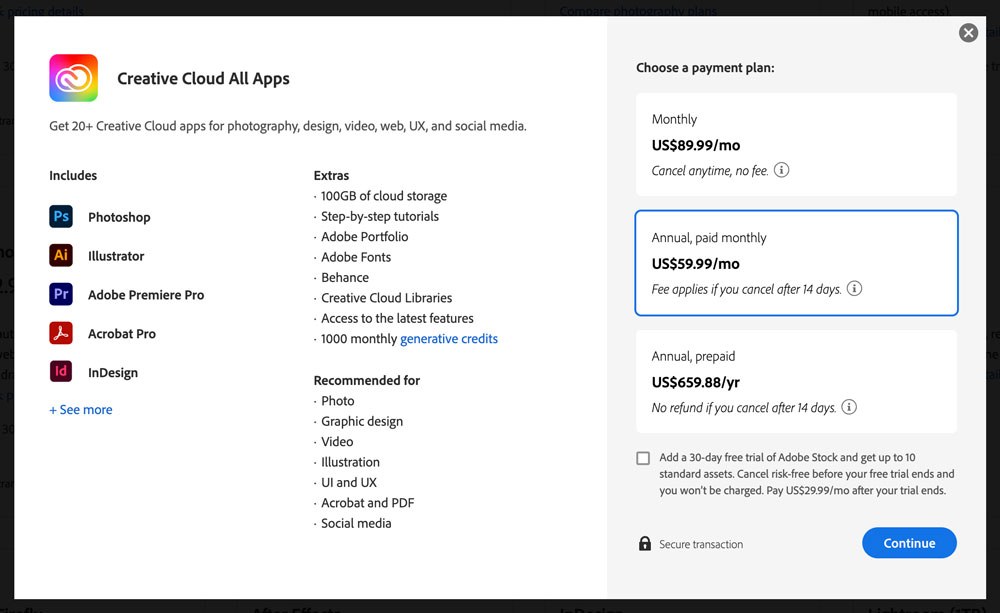Select the Monthly payment plan

click(x=795, y=143)
